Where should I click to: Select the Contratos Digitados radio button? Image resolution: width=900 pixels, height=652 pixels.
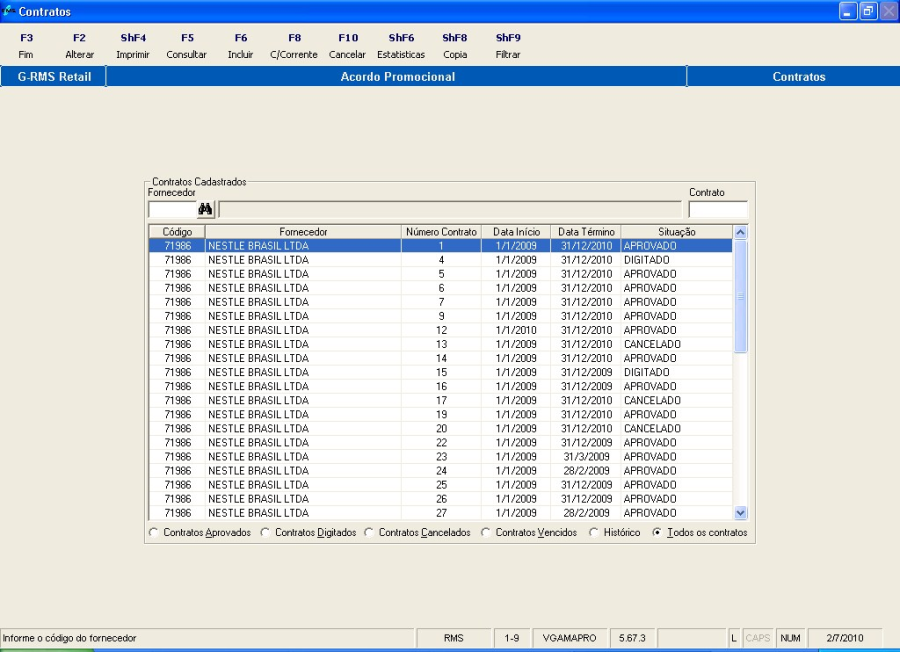coord(265,533)
